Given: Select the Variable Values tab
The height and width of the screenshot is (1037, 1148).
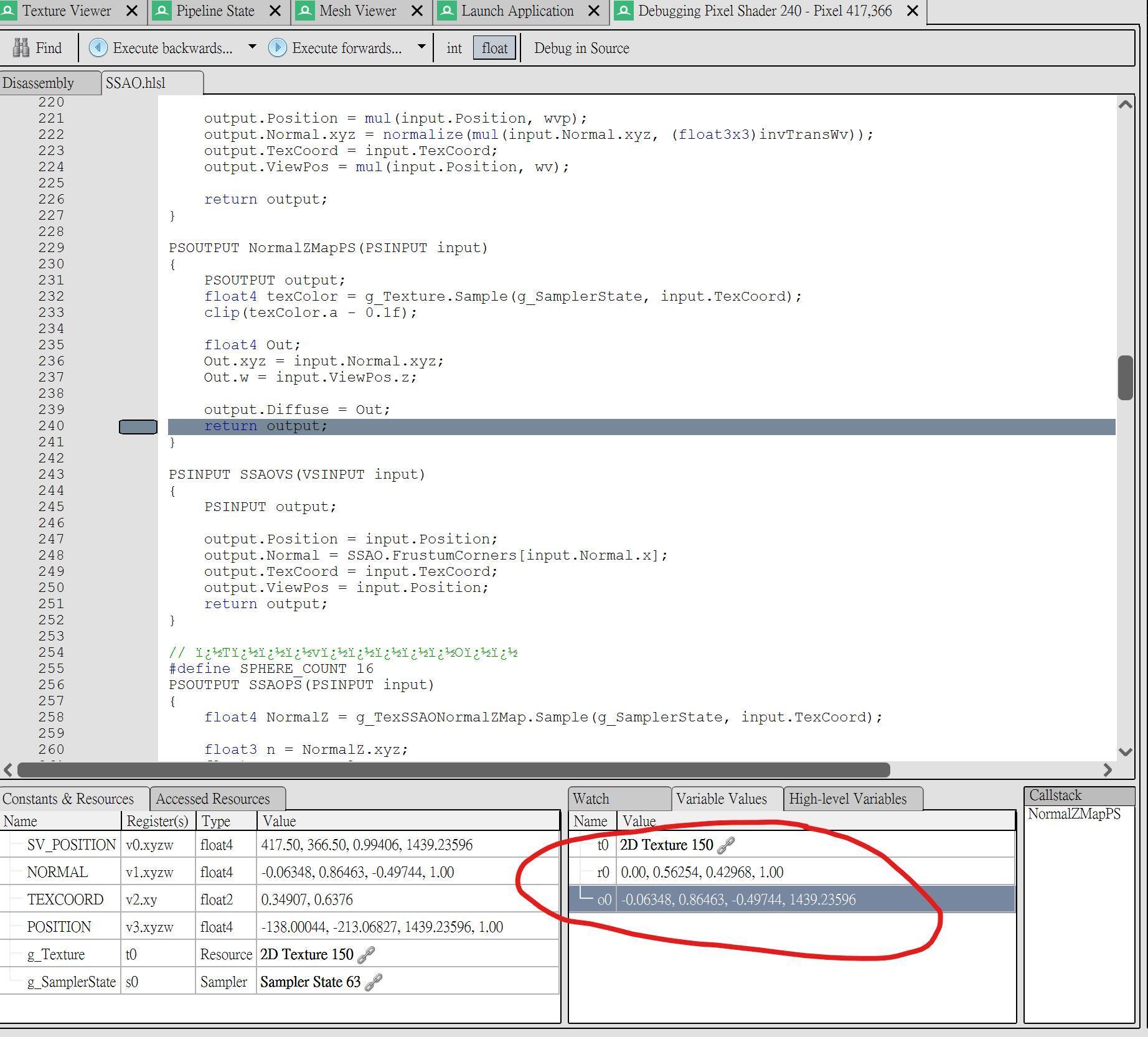Looking at the screenshot, I should (727, 799).
